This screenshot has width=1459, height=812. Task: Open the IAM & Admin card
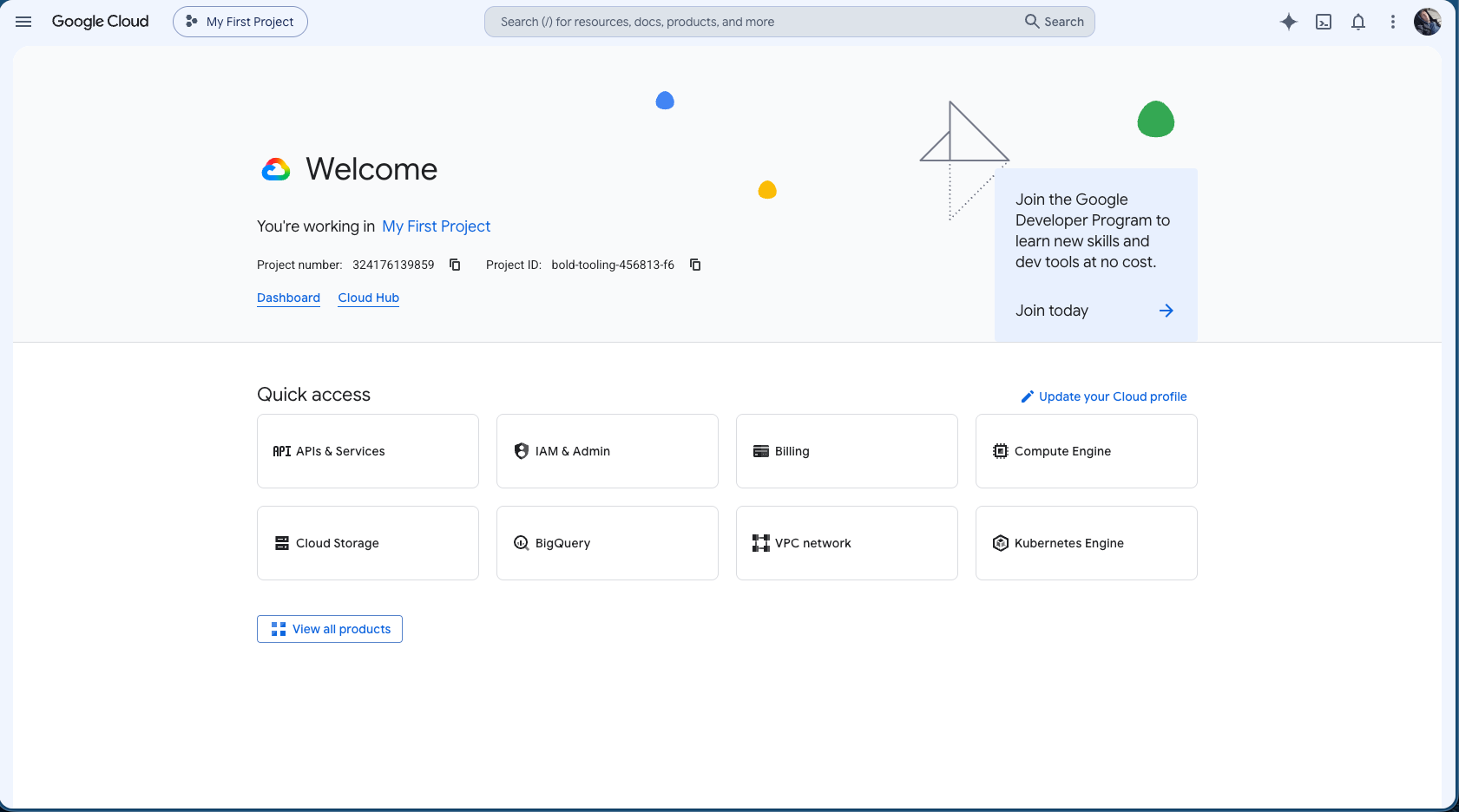pos(608,451)
